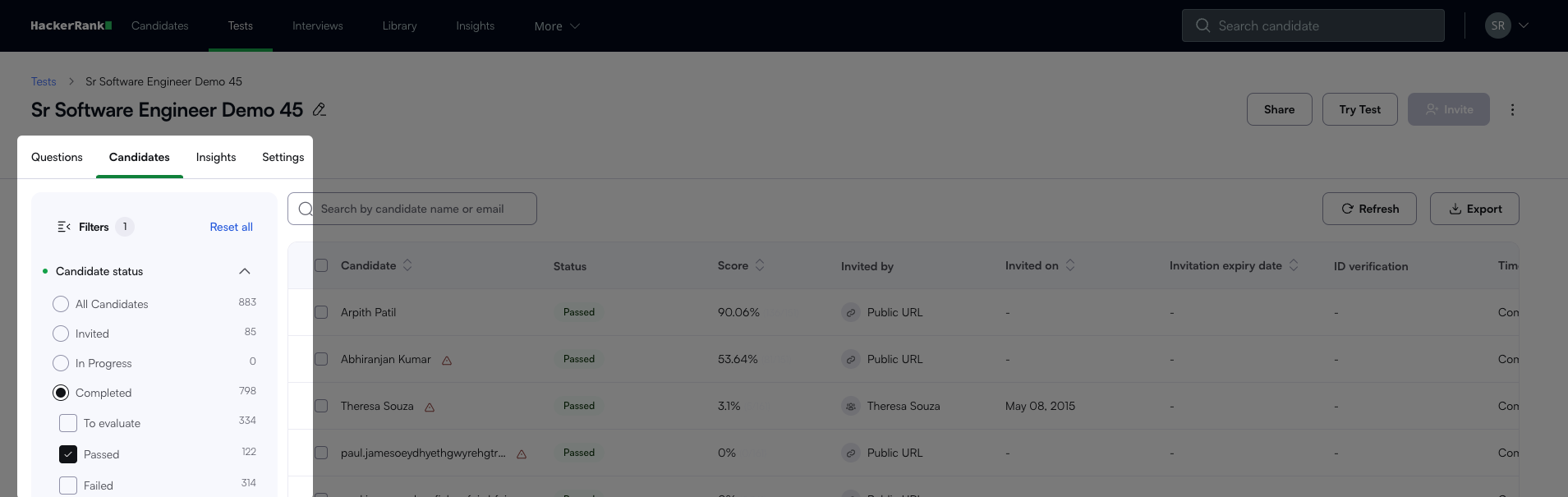Screen dimensions: 1568x497
Task: Uncheck the Passed filter checkbox
Action: pos(68,454)
